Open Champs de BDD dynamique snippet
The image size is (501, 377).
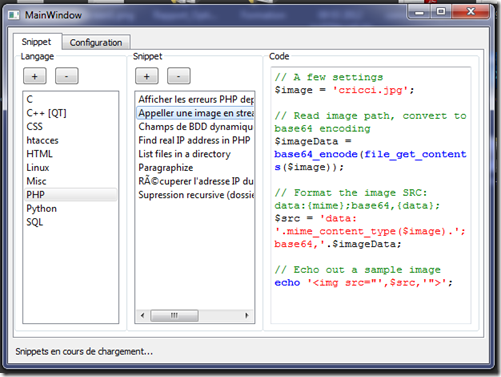coord(195,127)
